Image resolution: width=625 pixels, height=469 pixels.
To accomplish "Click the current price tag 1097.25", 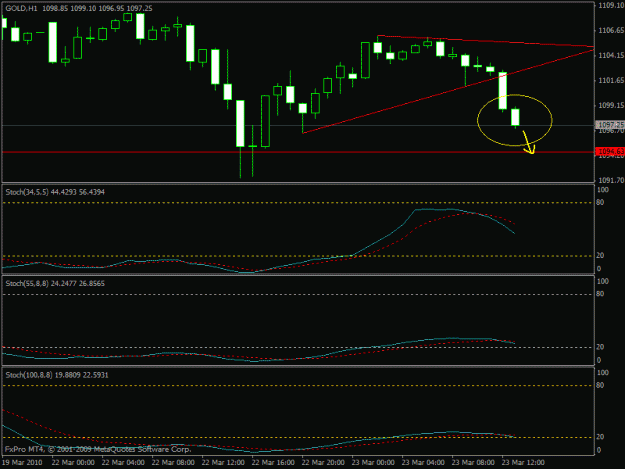I will point(610,125).
